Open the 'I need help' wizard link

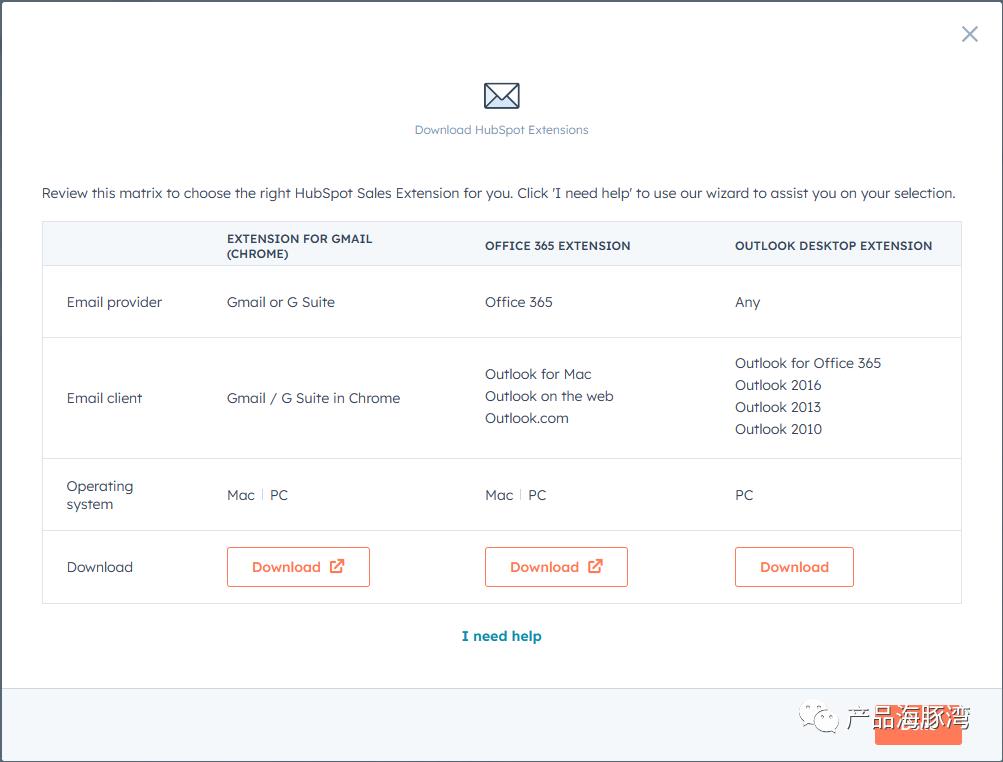pos(502,636)
